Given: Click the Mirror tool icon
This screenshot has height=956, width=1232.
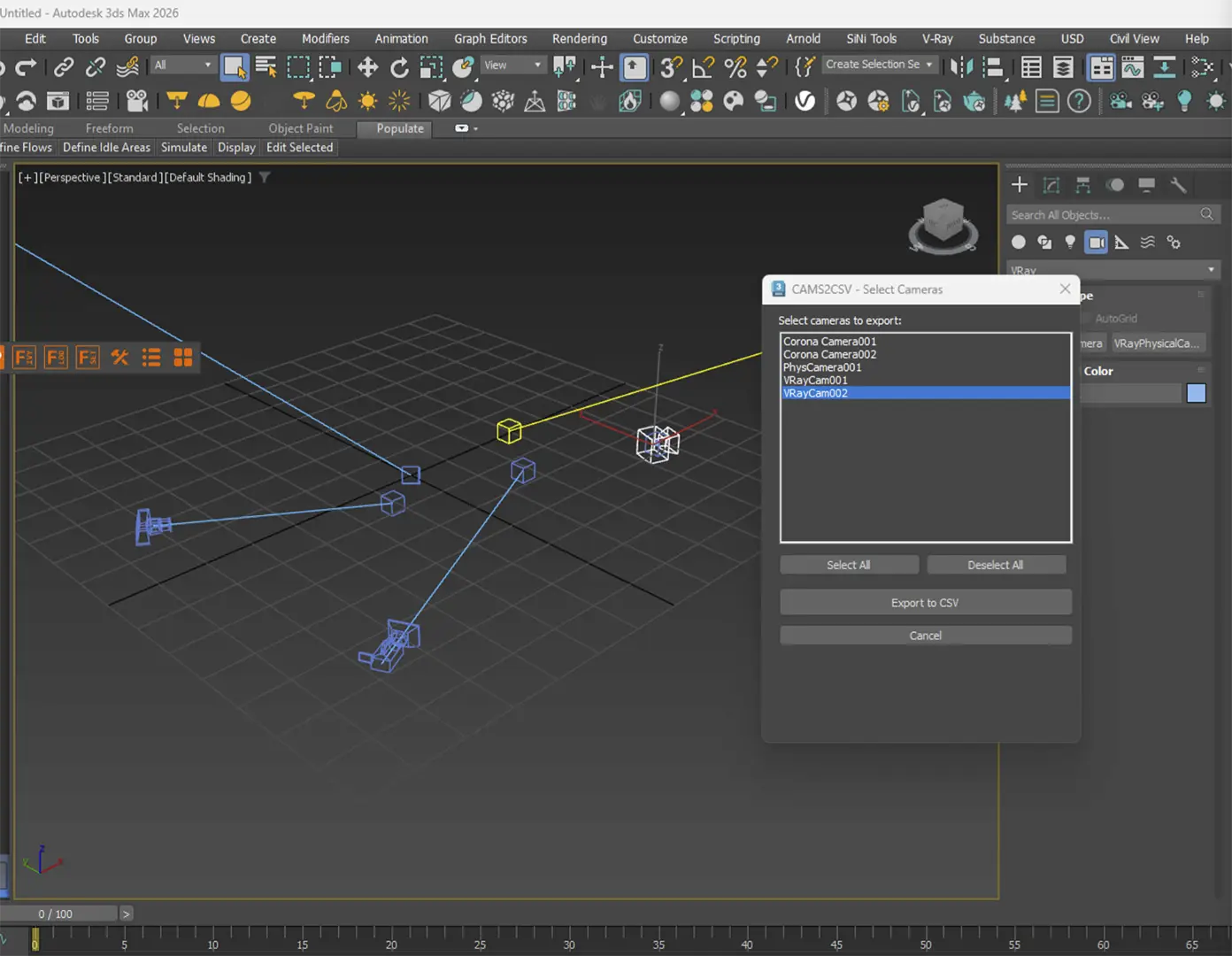Looking at the screenshot, I should pyautogui.click(x=961, y=66).
